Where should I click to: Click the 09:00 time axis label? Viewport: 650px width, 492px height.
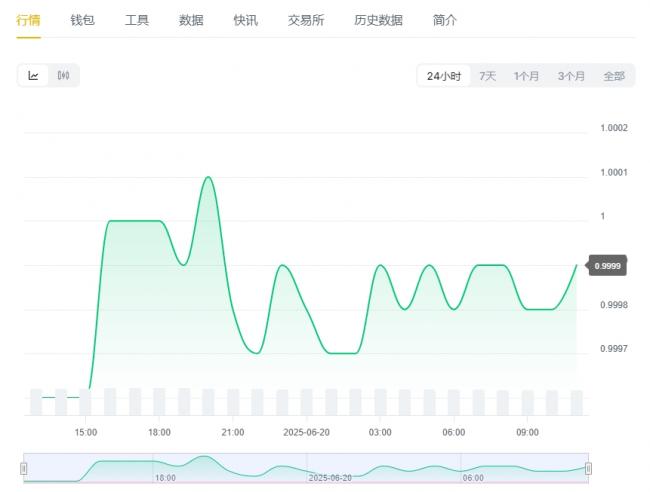click(527, 432)
